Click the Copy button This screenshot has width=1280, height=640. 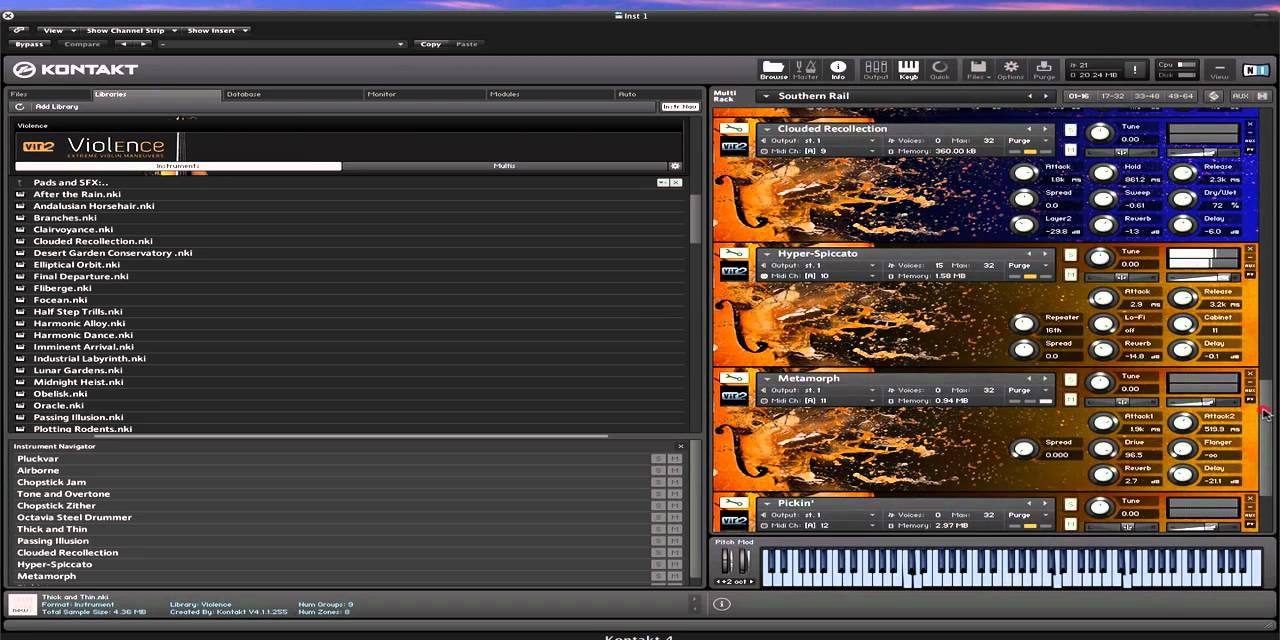tap(431, 44)
